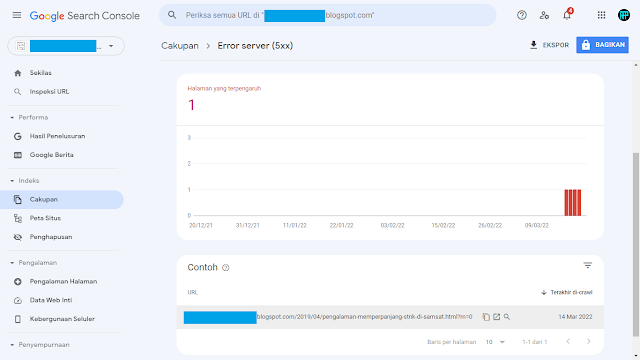Select Cakupan in sidebar

coord(62,200)
